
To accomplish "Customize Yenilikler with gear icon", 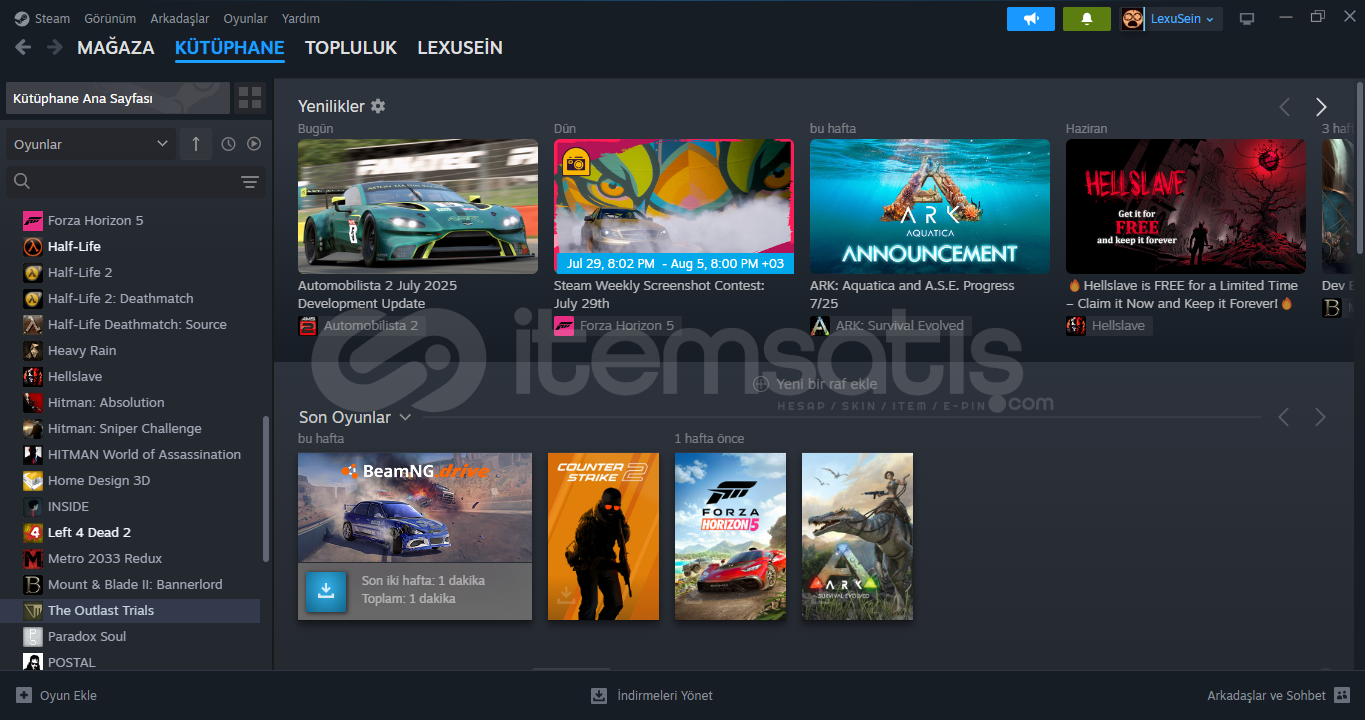I will (x=378, y=106).
